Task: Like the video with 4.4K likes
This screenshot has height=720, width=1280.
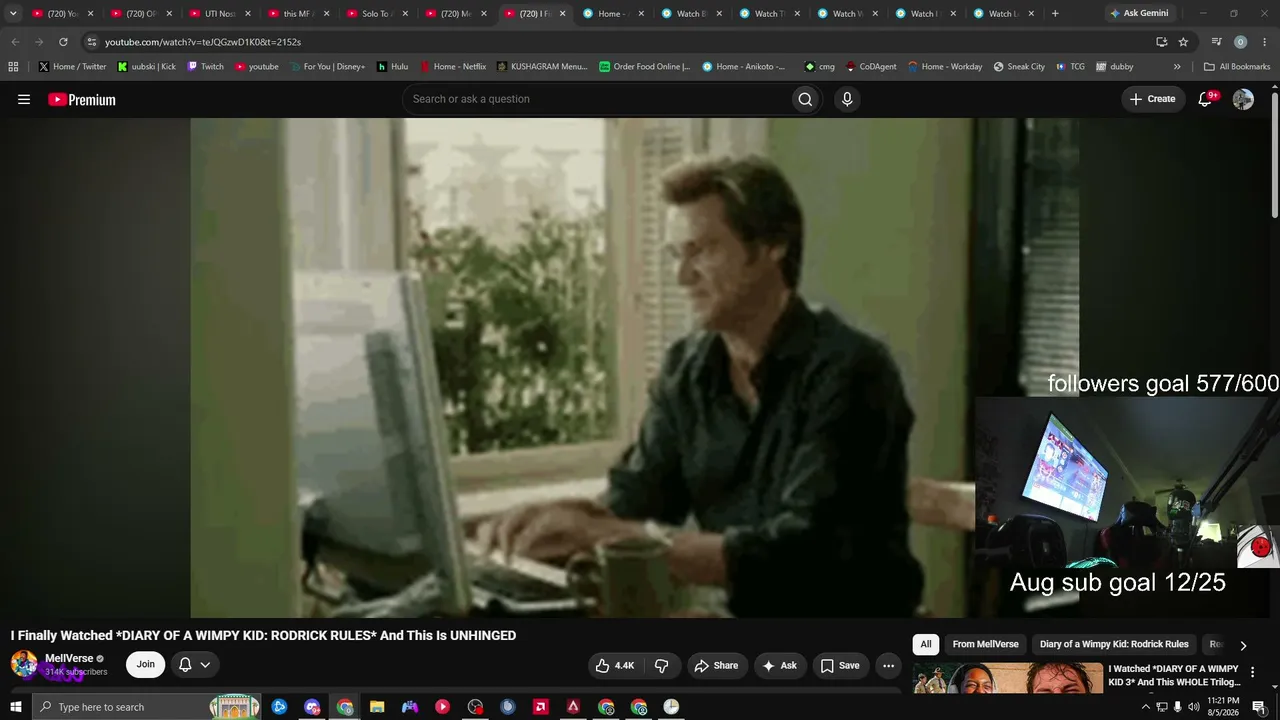Action: (615, 665)
